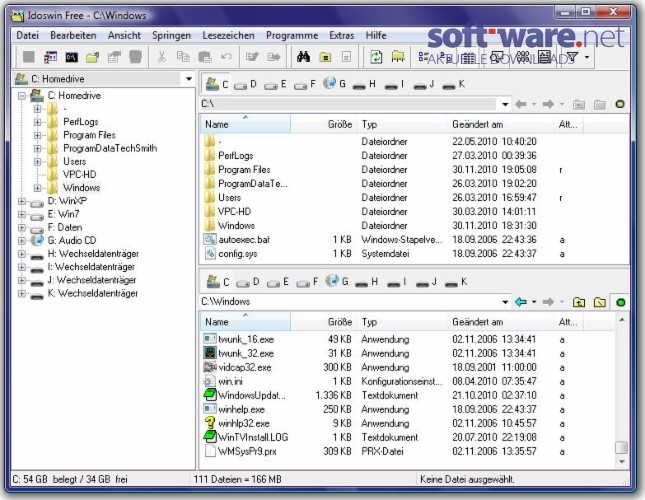Viewport: 645px width, 500px height.
Task: Open the filter options dropdown arrow
Action: pyautogui.click(x=587, y=57)
